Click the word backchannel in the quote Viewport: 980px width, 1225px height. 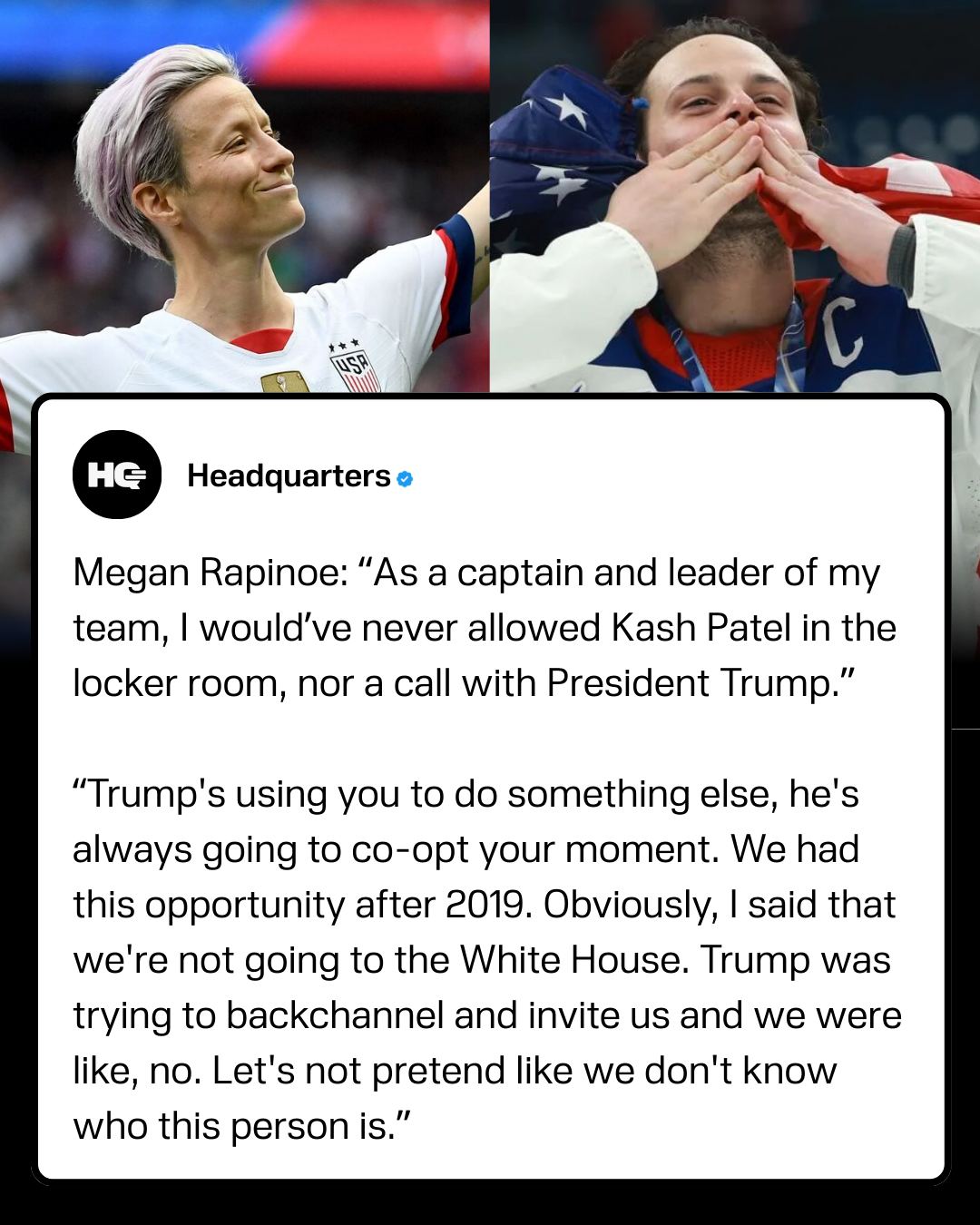coord(334,1015)
